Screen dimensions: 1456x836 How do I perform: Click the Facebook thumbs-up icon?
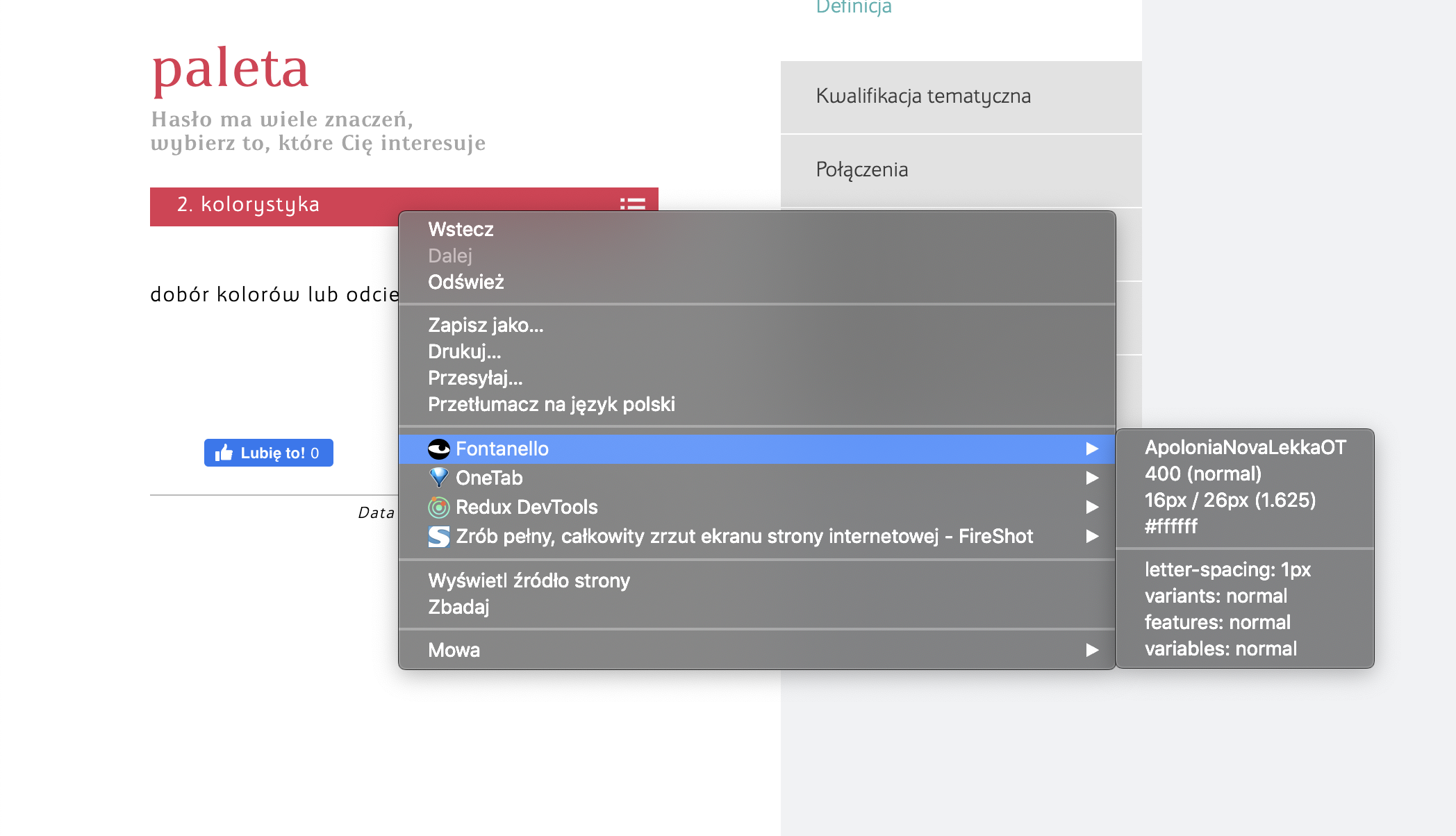pos(224,453)
